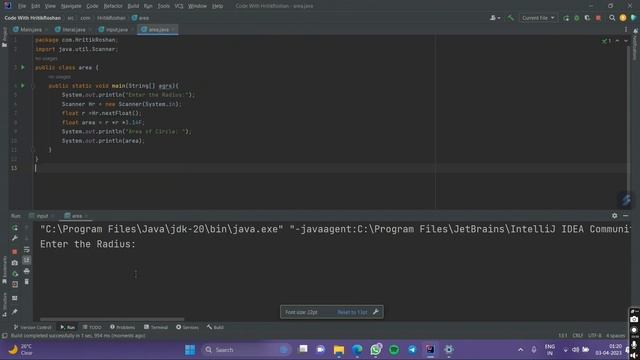
Task: Click the JetBrains Toolbox teal icon
Action: tap(633, 18)
